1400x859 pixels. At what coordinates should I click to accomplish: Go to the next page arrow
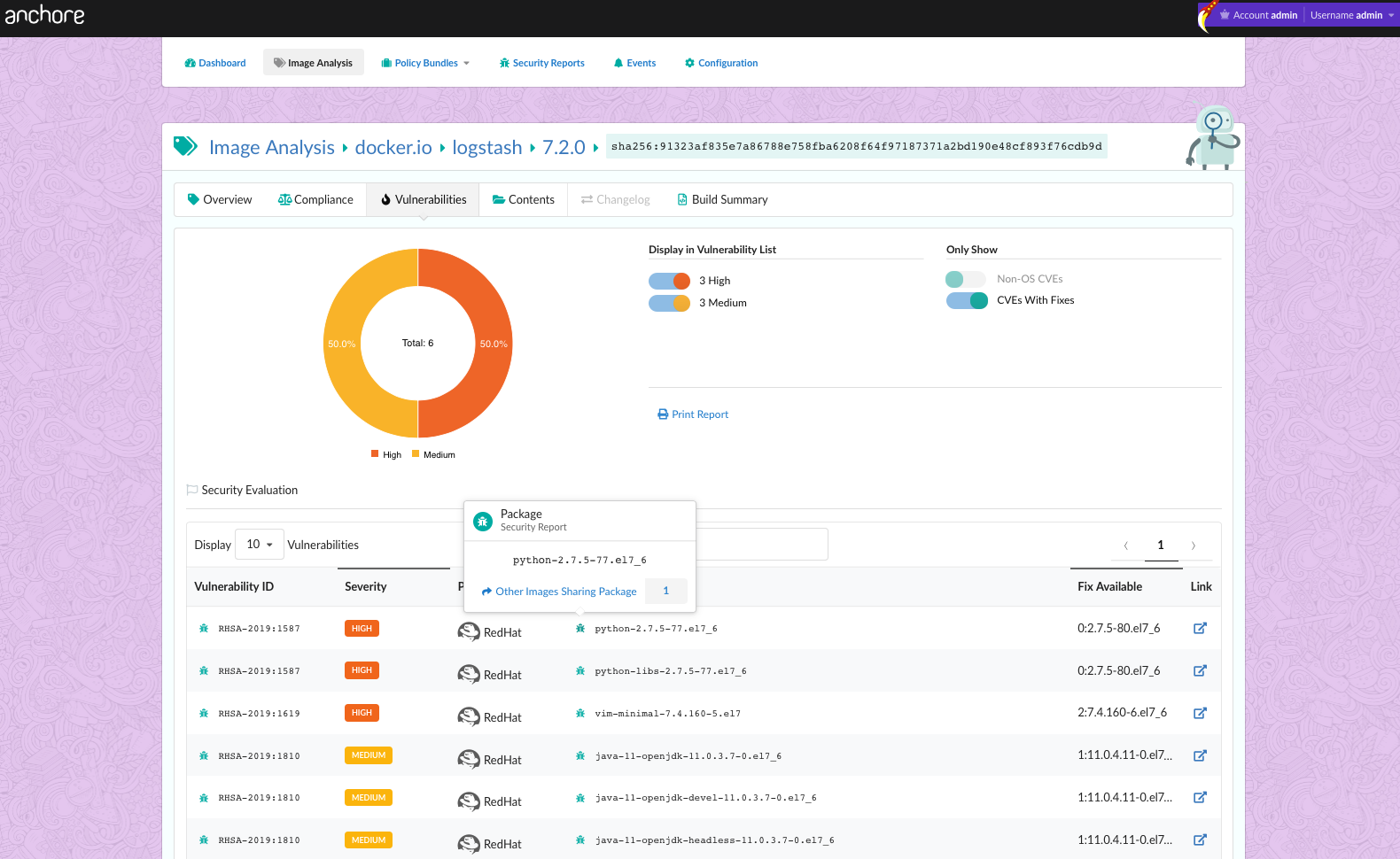(1194, 546)
